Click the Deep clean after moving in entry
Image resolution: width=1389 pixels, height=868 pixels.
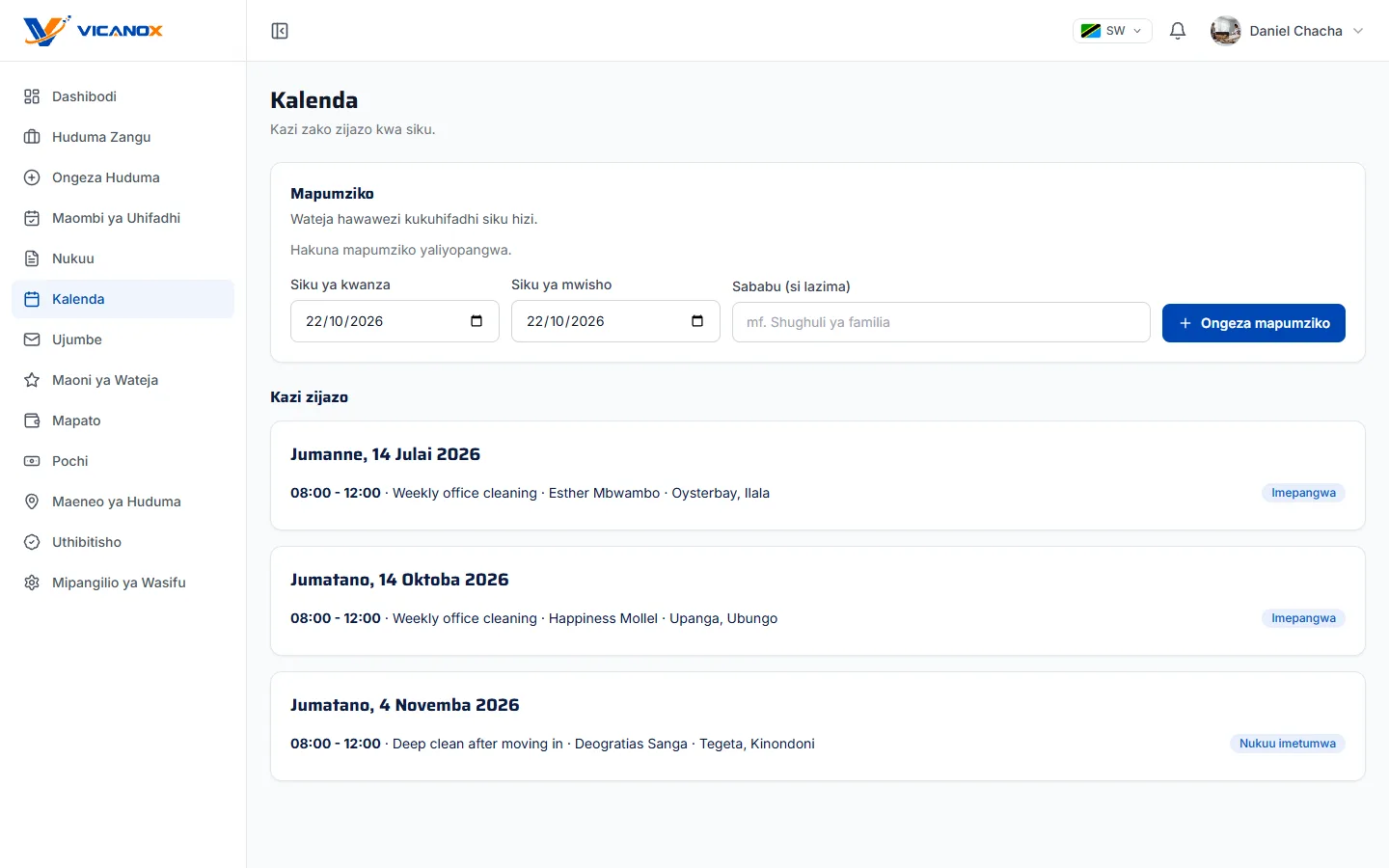(x=553, y=744)
